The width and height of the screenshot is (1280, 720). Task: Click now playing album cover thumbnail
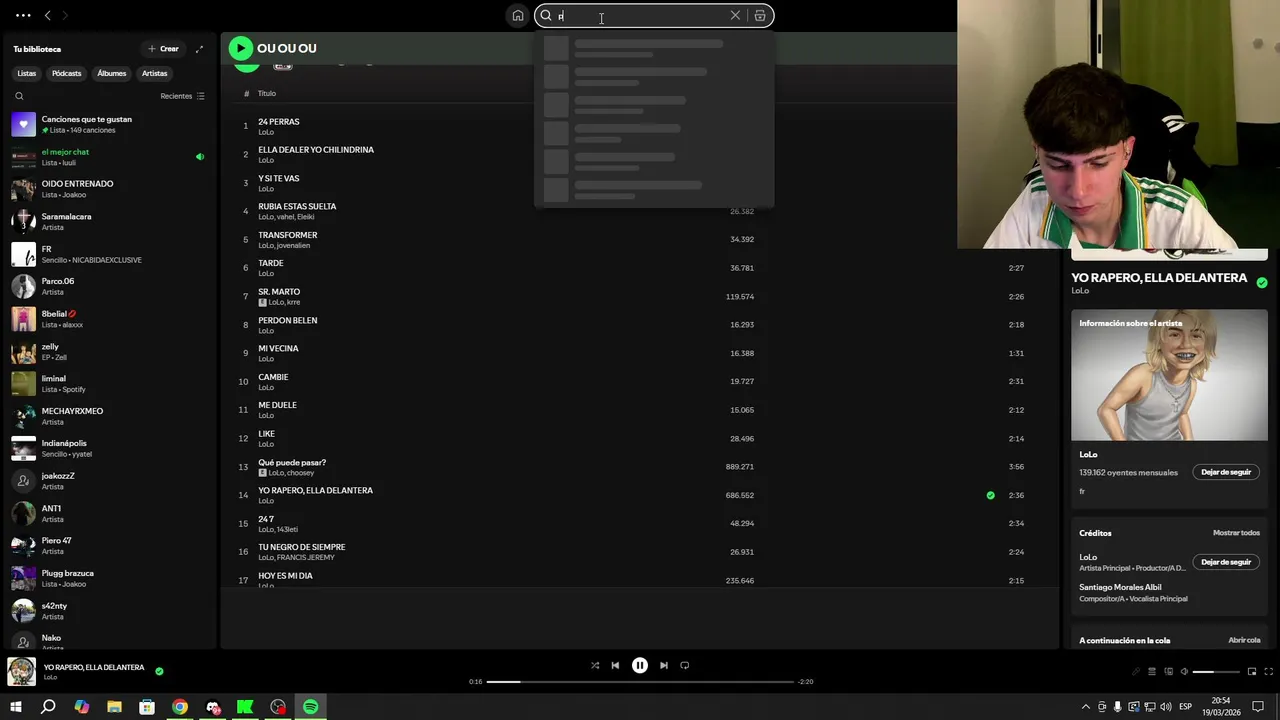(x=21, y=671)
